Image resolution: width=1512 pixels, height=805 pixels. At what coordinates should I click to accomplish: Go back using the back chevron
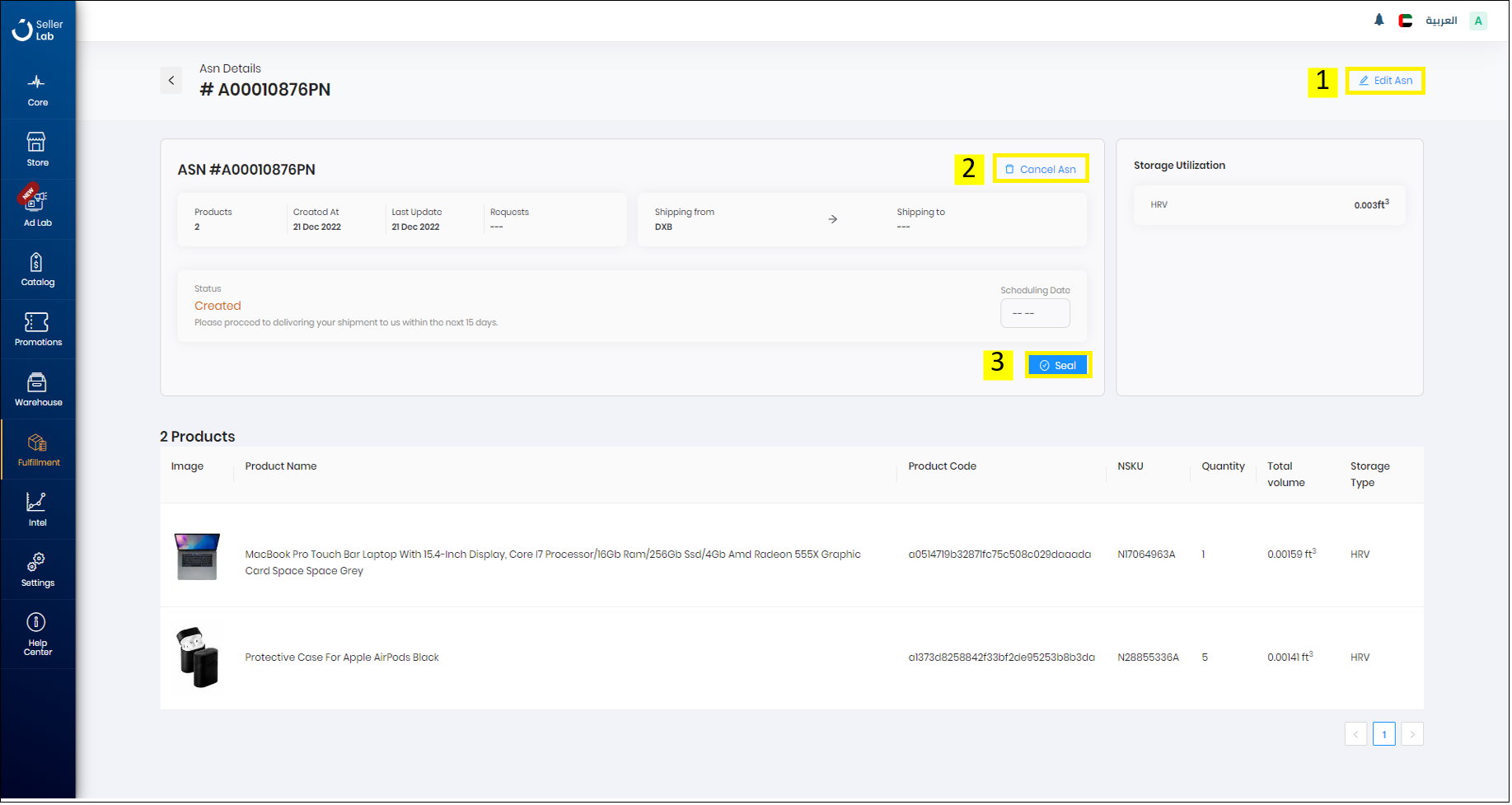coord(171,80)
